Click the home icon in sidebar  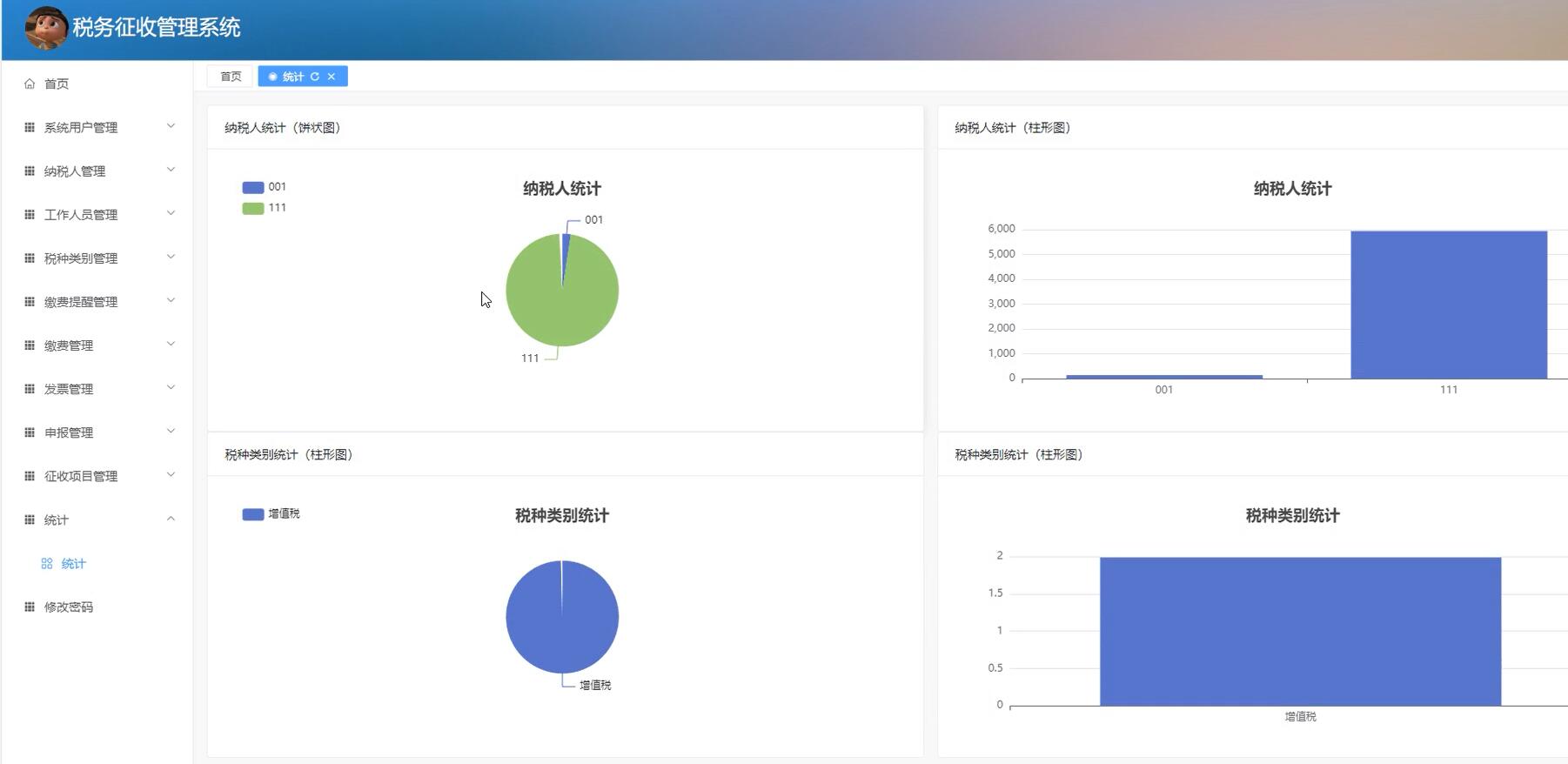(30, 84)
